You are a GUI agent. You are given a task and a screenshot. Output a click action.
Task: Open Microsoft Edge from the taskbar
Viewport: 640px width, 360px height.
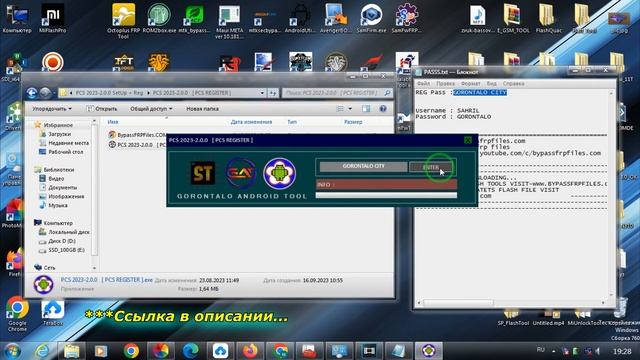coord(191,351)
